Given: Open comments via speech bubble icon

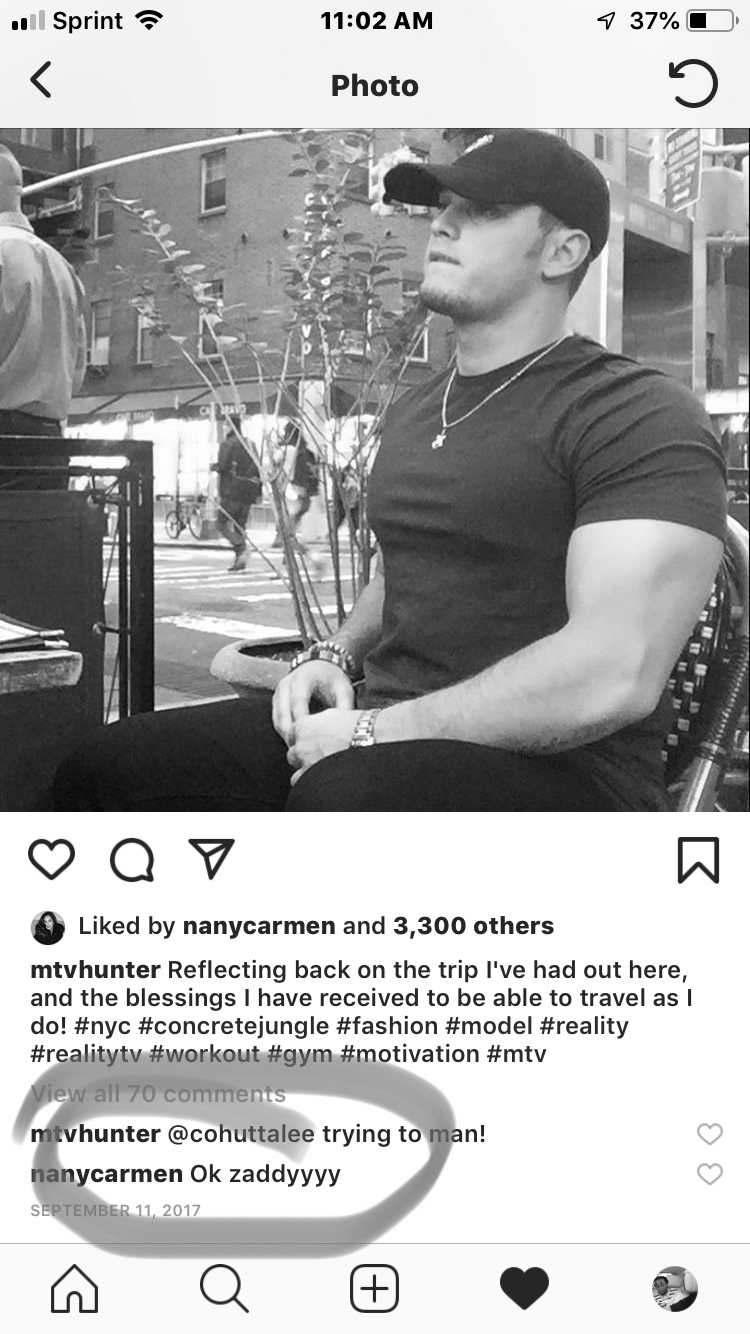Looking at the screenshot, I should (131, 860).
